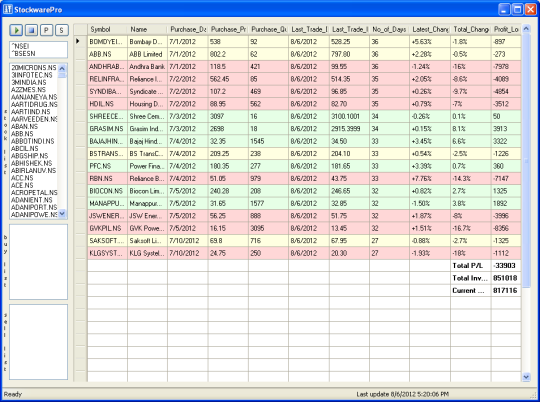Image resolution: width=540 pixels, height=402 pixels.
Task: Click the S toolbar button
Action: click(x=62, y=30)
